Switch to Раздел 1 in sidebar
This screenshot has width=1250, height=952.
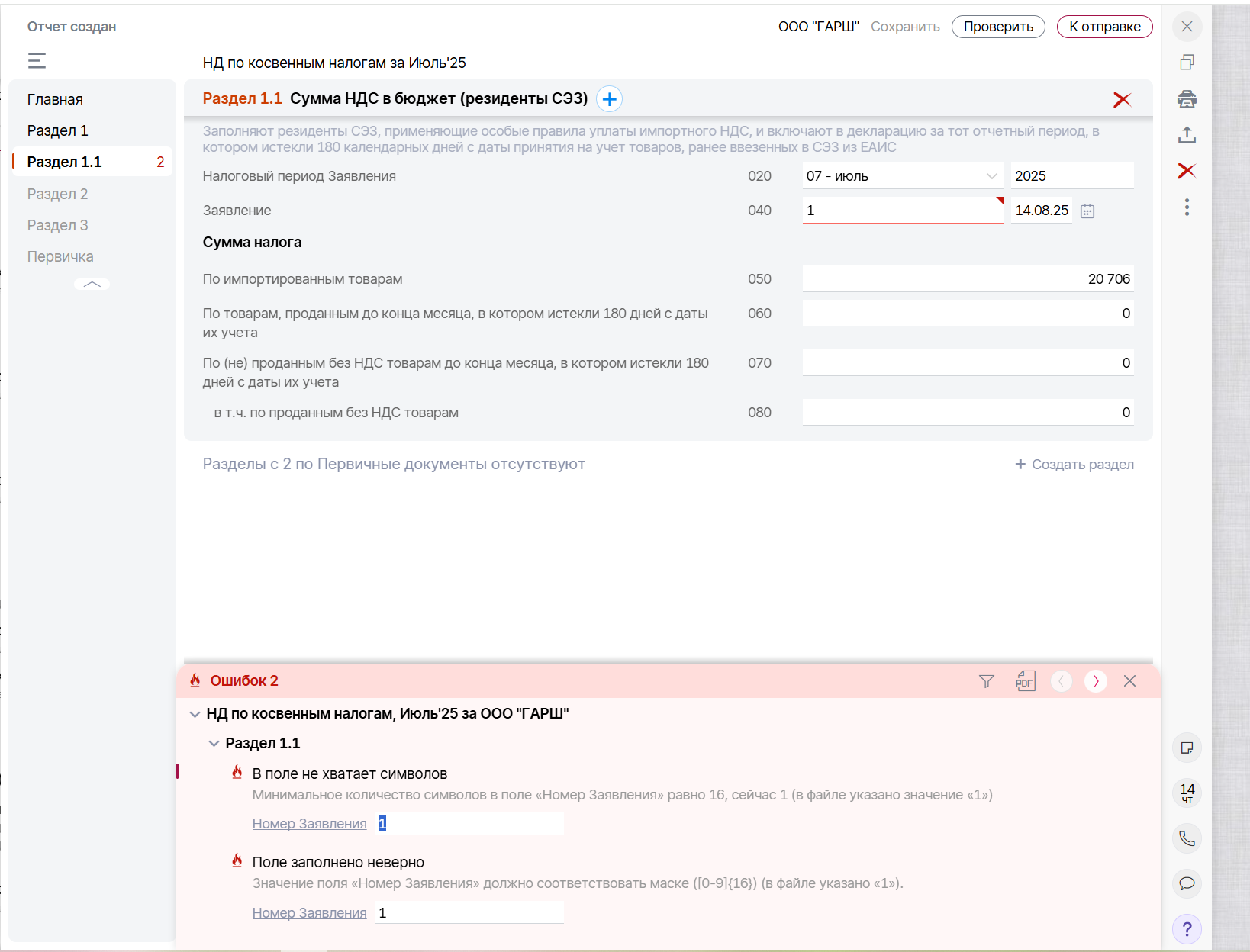click(x=57, y=130)
